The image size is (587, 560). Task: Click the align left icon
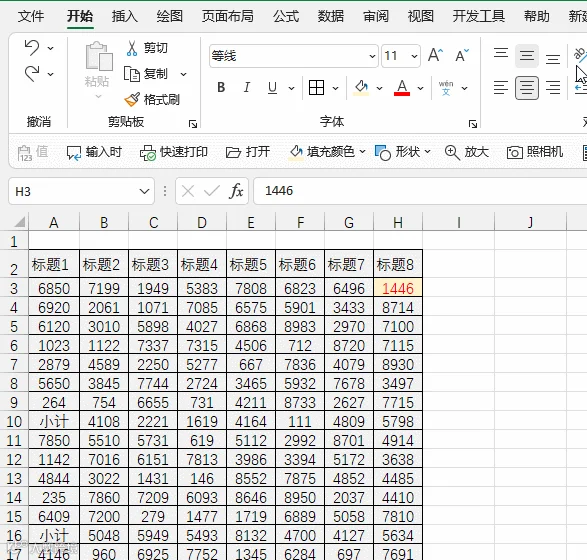(x=501, y=88)
